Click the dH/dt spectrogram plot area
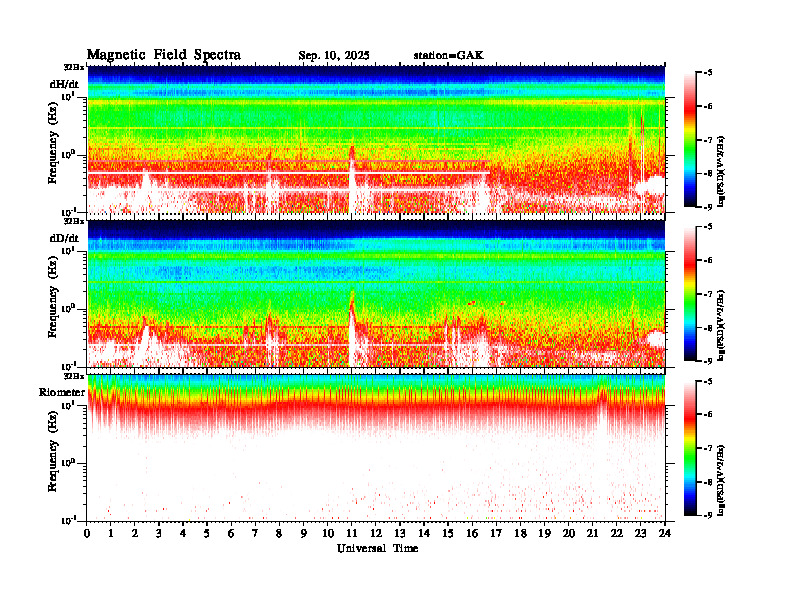The height and width of the screenshot is (612, 792). pos(376,139)
